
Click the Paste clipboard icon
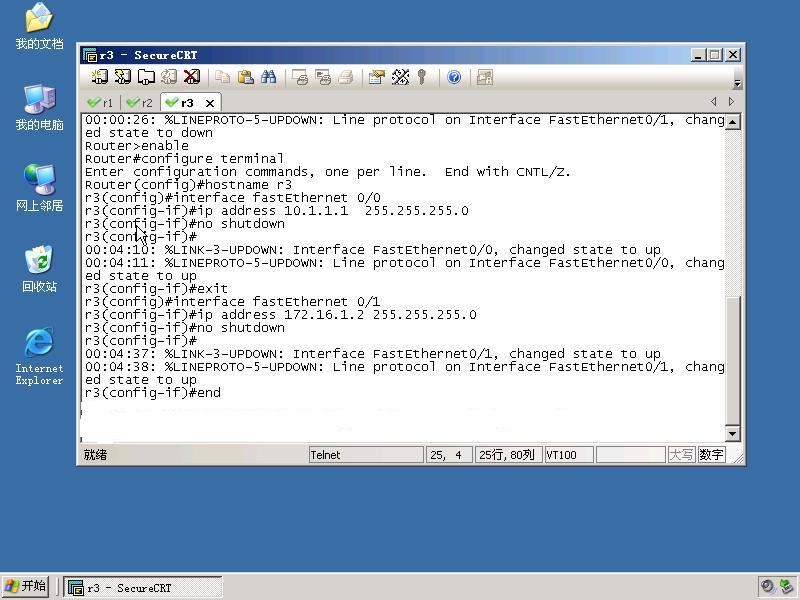[246, 77]
